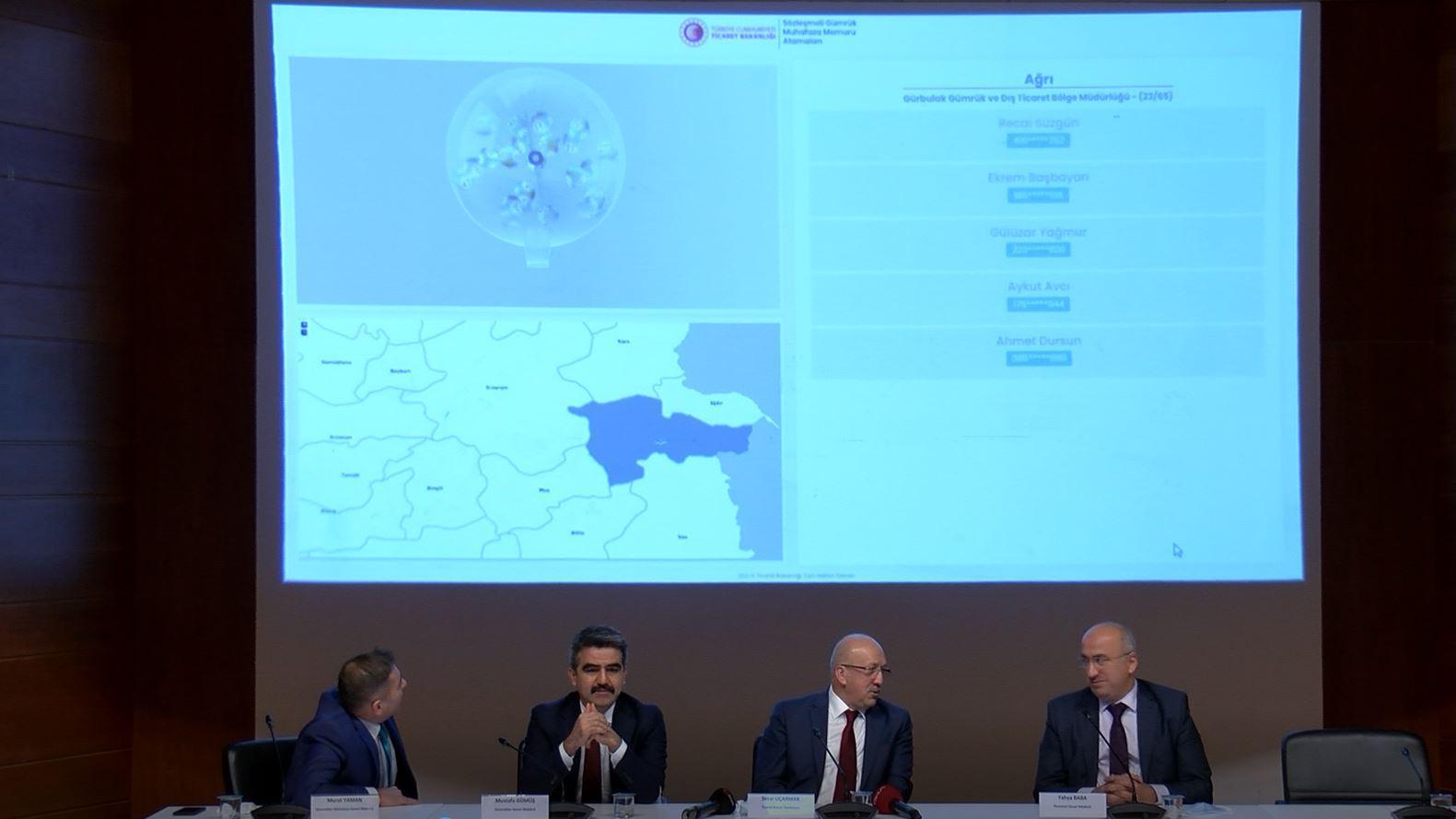This screenshot has width=1456, height=819.
Task: Click the Gürbulak Gümrük Bölge Müdürlüğü subtitle
Action: pyautogui.click(x=1038, y=96)
